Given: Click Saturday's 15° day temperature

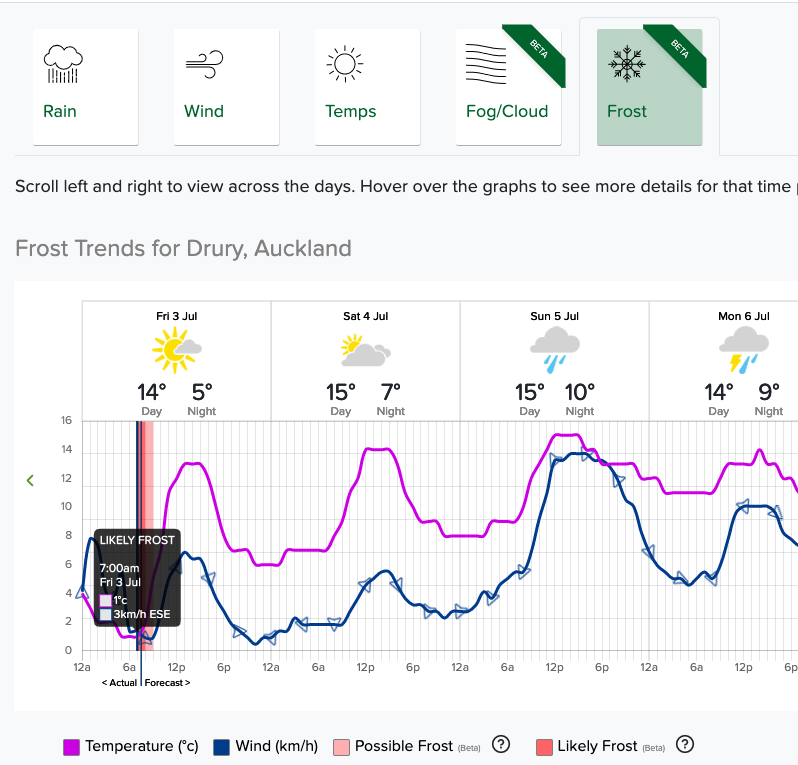Looking at the screenshot, I should 341,392.
